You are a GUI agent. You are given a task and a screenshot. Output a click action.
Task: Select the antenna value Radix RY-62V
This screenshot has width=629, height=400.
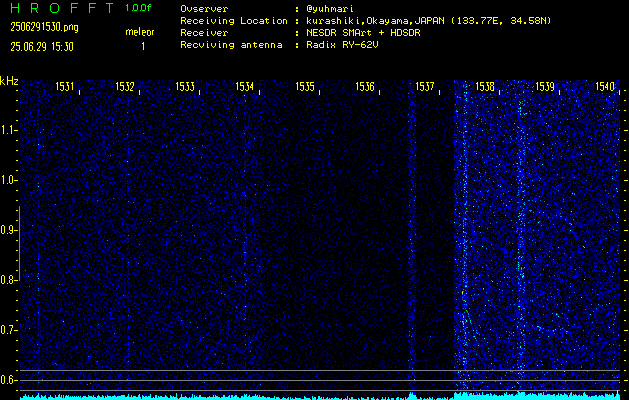[x=343, y=45]
